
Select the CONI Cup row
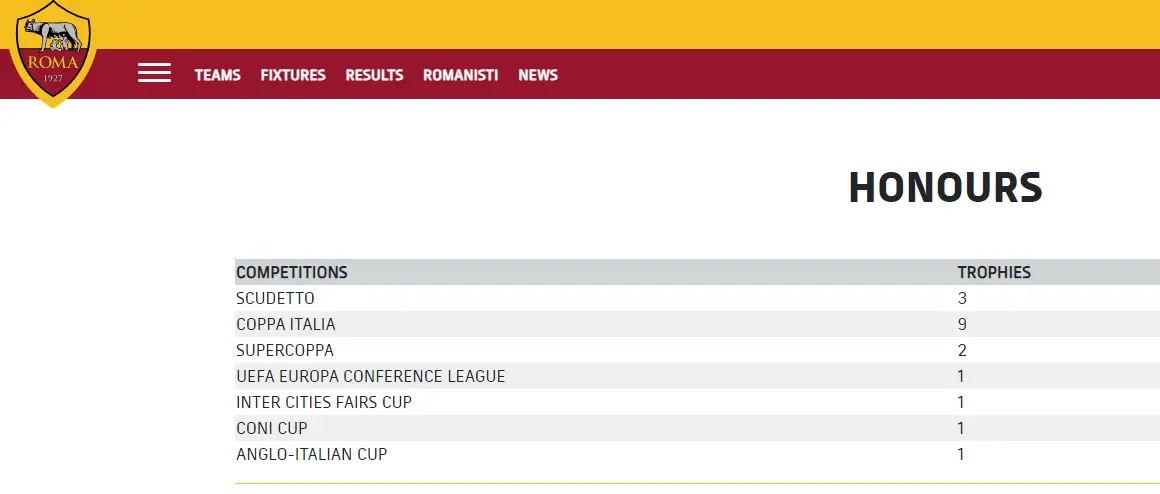coord(272,428)
